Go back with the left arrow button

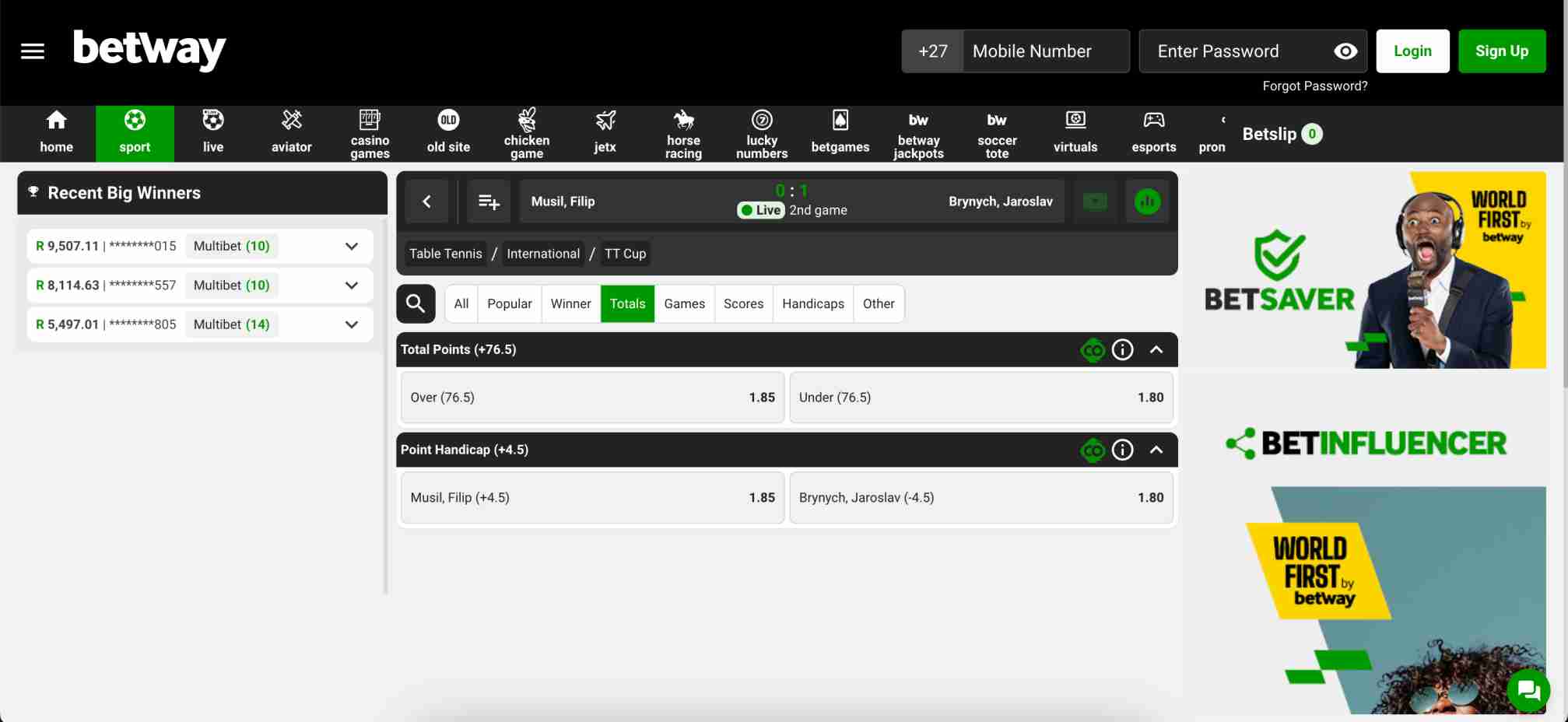pos(426,202)
